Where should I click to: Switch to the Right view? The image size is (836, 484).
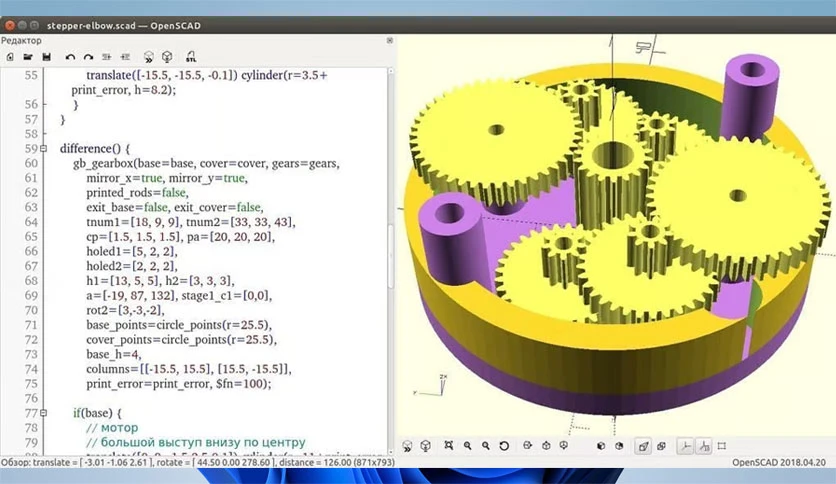[x=528, y=446]
